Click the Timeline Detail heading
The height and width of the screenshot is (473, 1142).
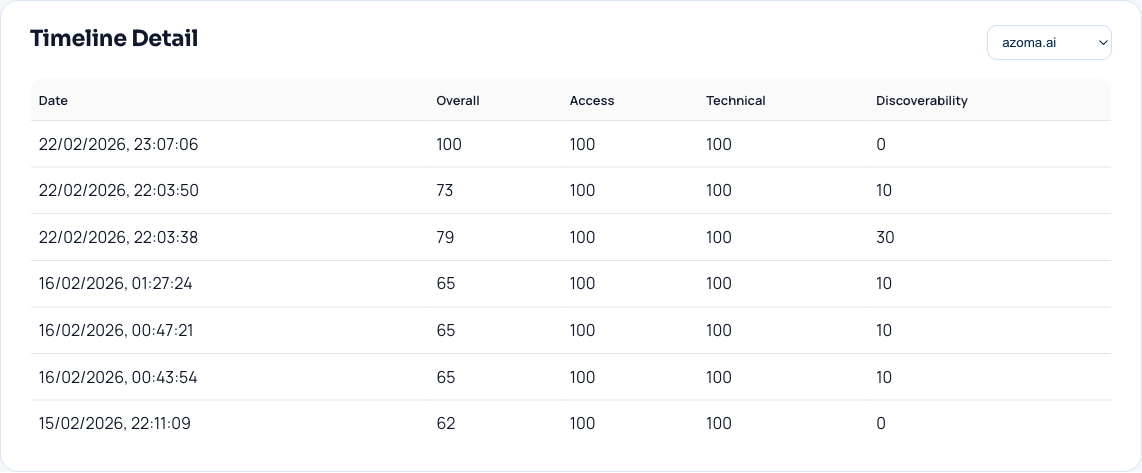tap(114, 39)
